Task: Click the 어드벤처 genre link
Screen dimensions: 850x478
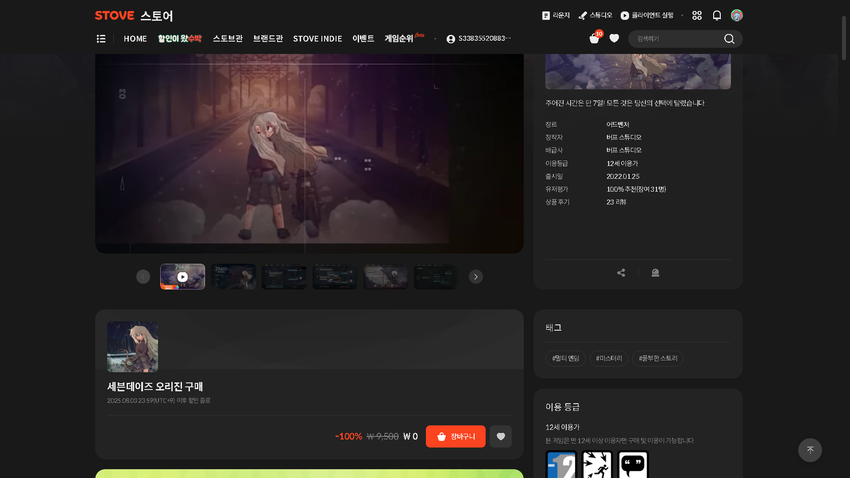Action: (617, 125)
